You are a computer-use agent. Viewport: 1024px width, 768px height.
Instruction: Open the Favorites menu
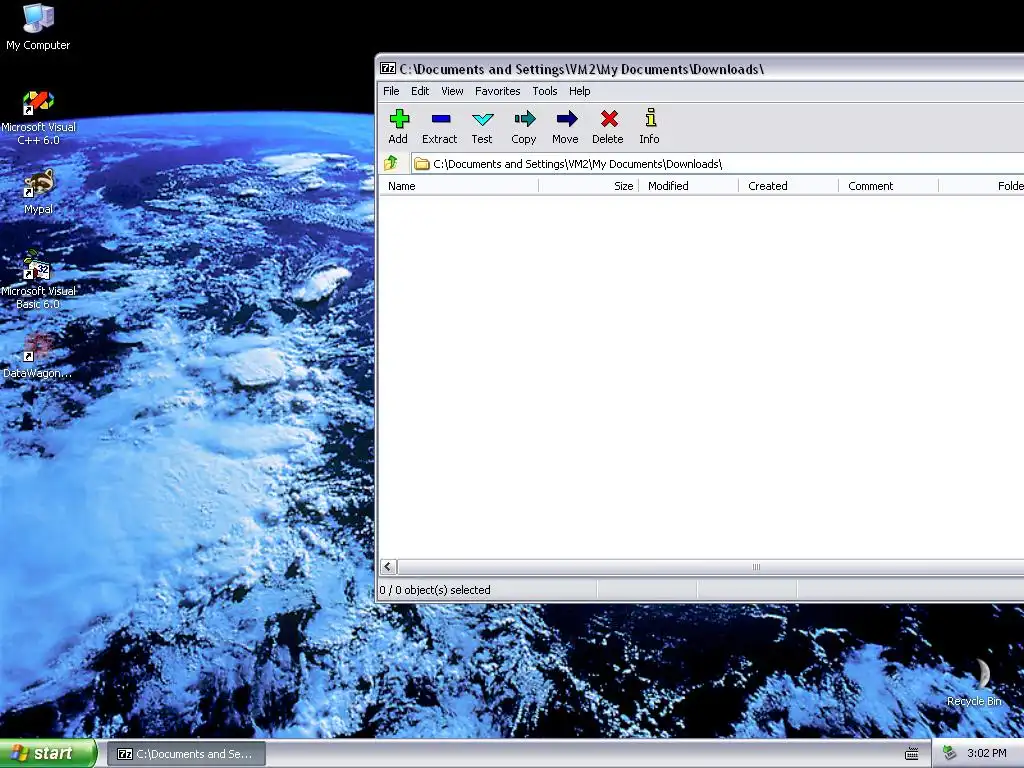498,91
